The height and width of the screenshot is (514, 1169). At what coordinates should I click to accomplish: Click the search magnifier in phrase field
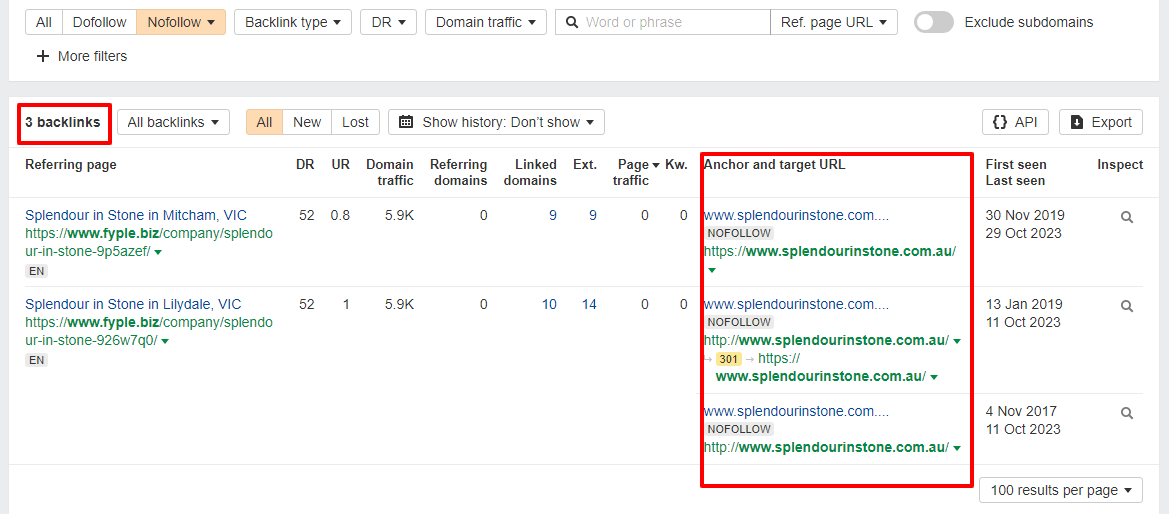click(x=573, y=22)
